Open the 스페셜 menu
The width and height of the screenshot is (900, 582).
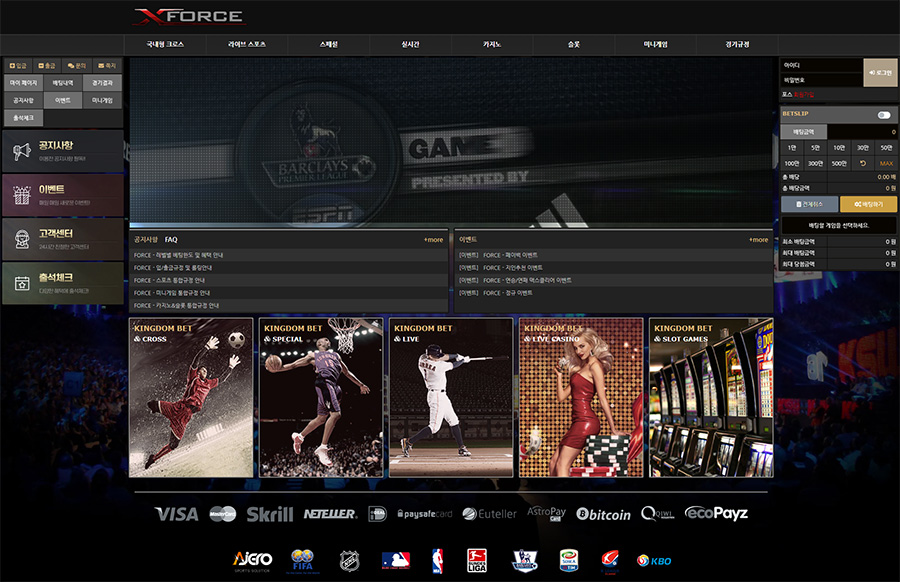coord(329,44)
